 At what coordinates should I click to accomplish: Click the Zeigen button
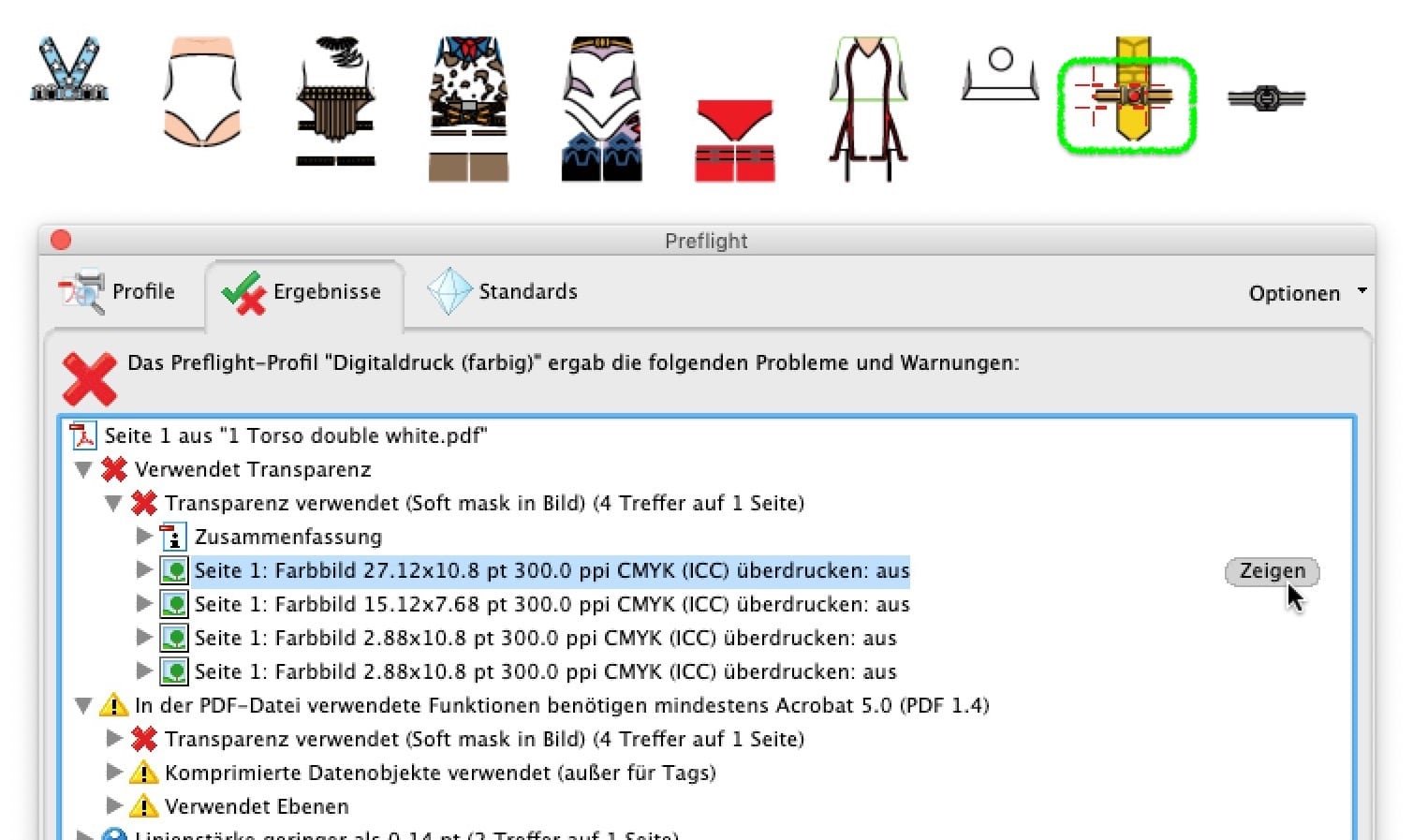coord(1272,570)
